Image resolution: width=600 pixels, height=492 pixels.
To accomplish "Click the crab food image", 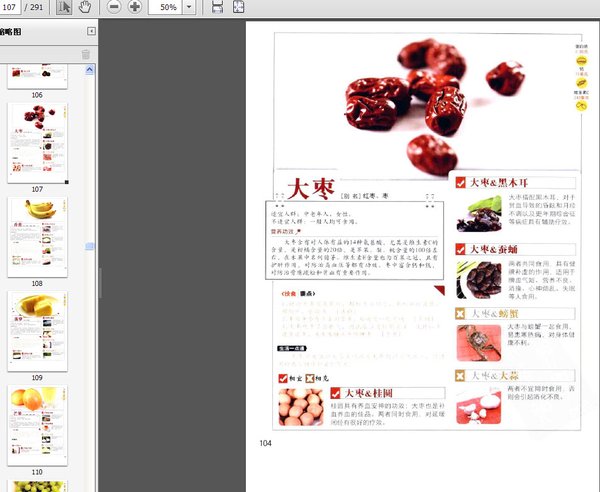I will (479, 343).
